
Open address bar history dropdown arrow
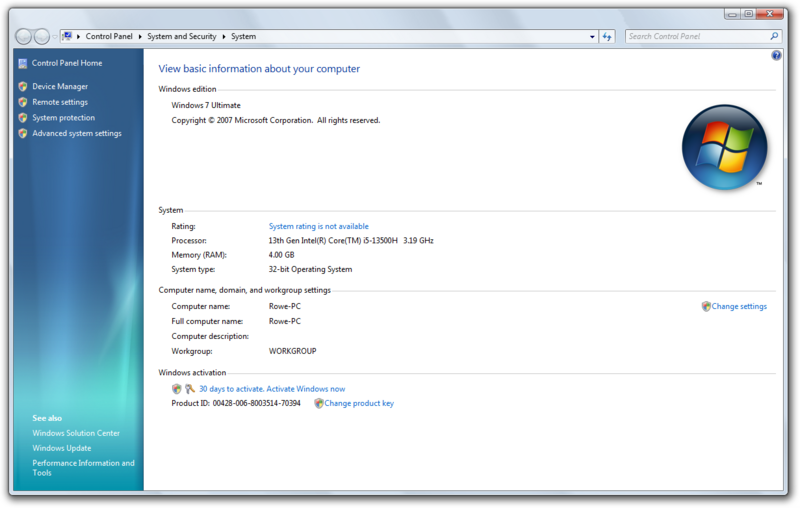click(x=592, y=37)
